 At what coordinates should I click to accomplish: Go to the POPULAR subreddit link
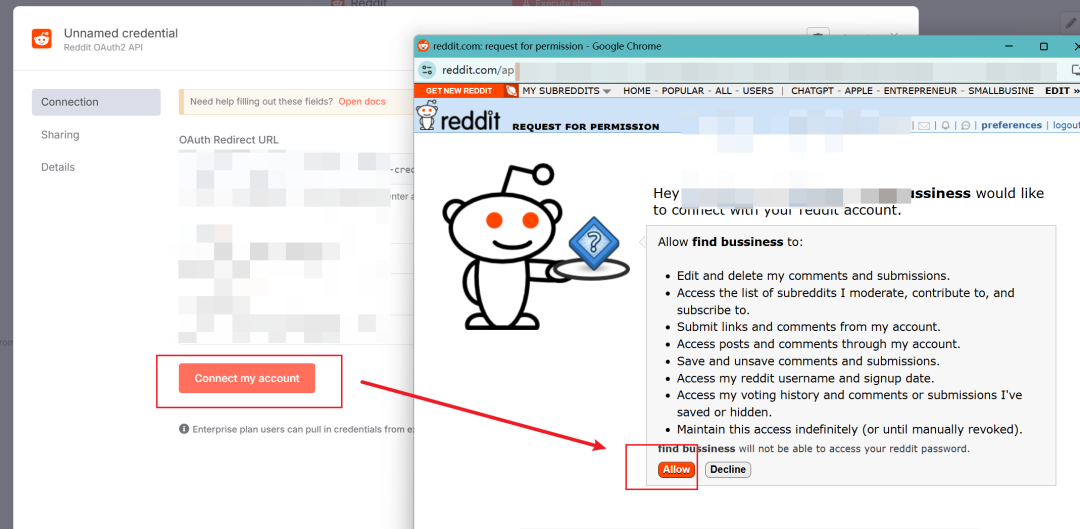click(x=683, y=91)
